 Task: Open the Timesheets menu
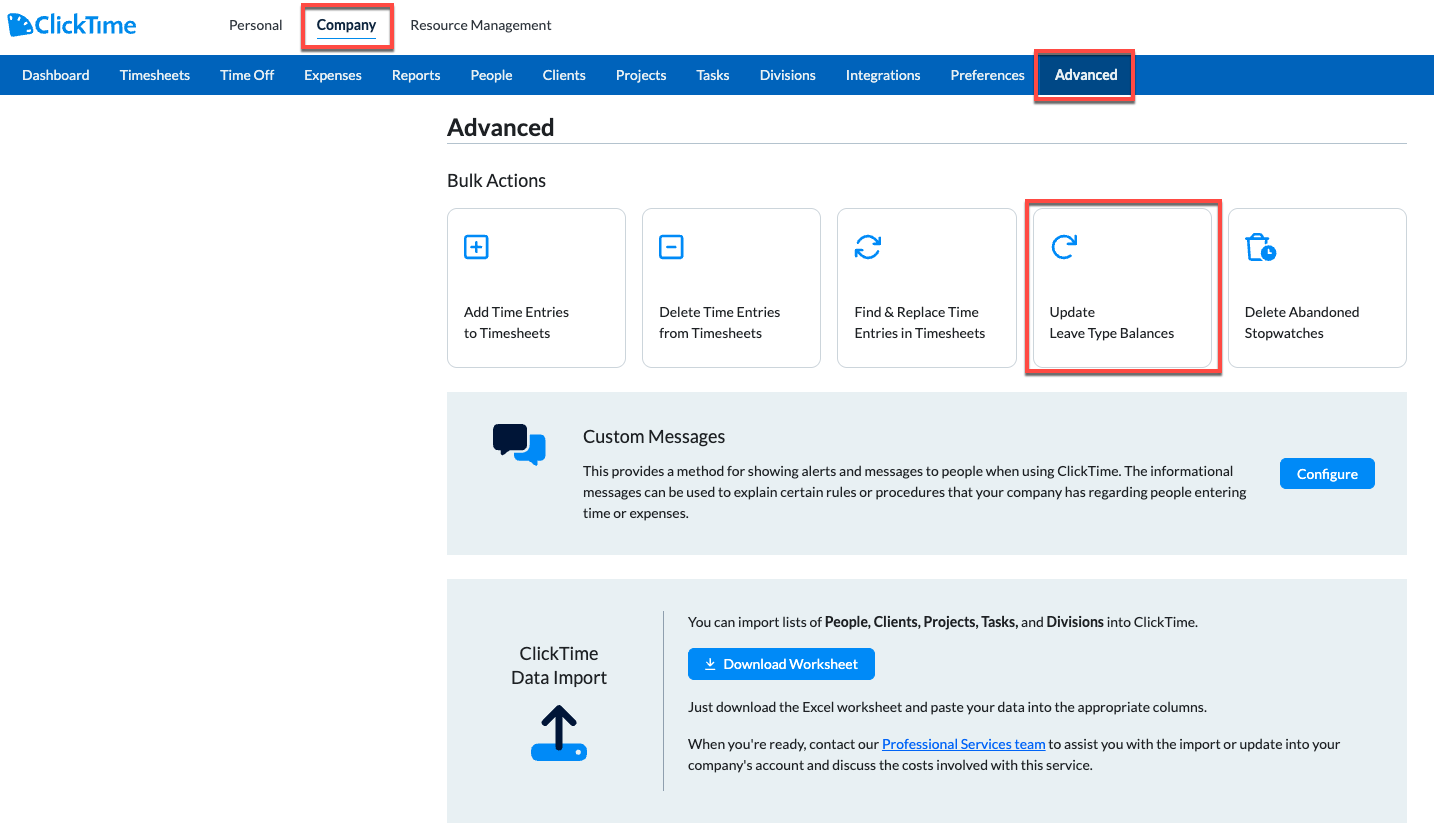155,75
